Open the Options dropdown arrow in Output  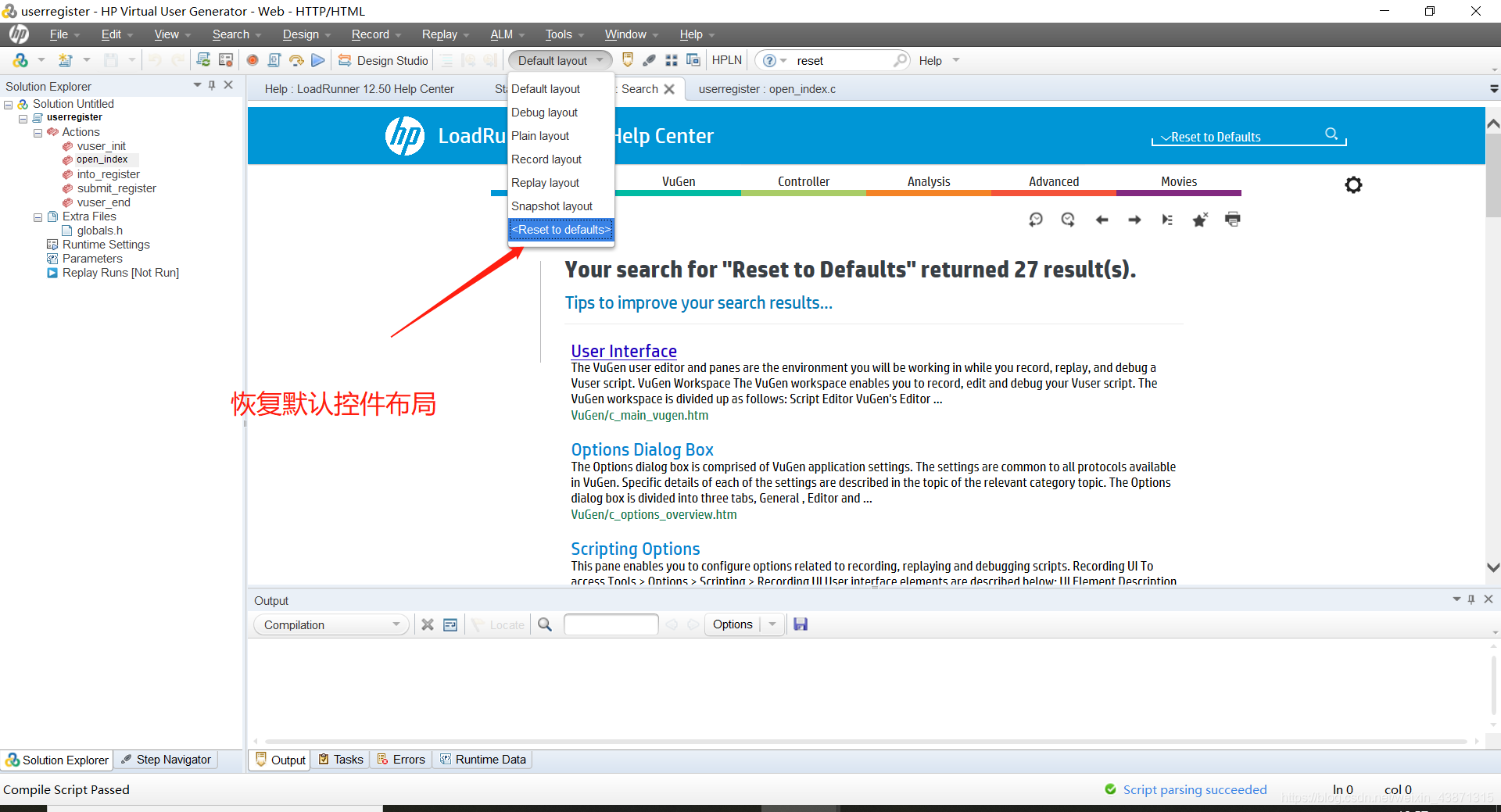(x=772, y=624)
